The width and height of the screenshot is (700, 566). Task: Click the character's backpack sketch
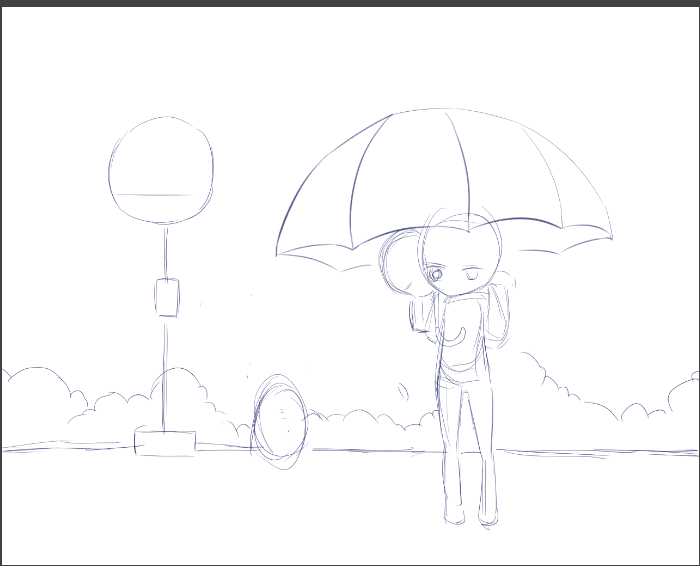click(x=498, y=312)
